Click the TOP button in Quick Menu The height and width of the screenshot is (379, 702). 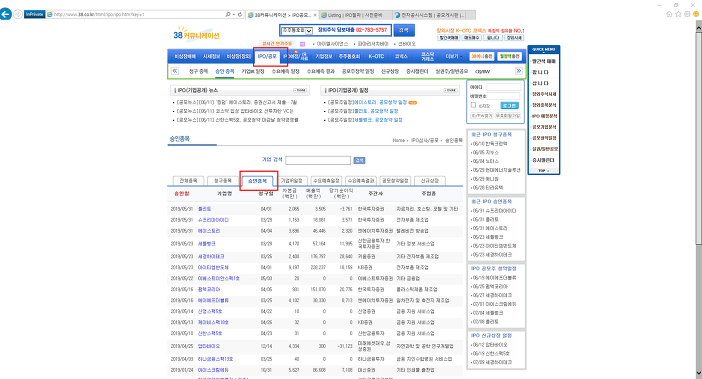[543, 170]
